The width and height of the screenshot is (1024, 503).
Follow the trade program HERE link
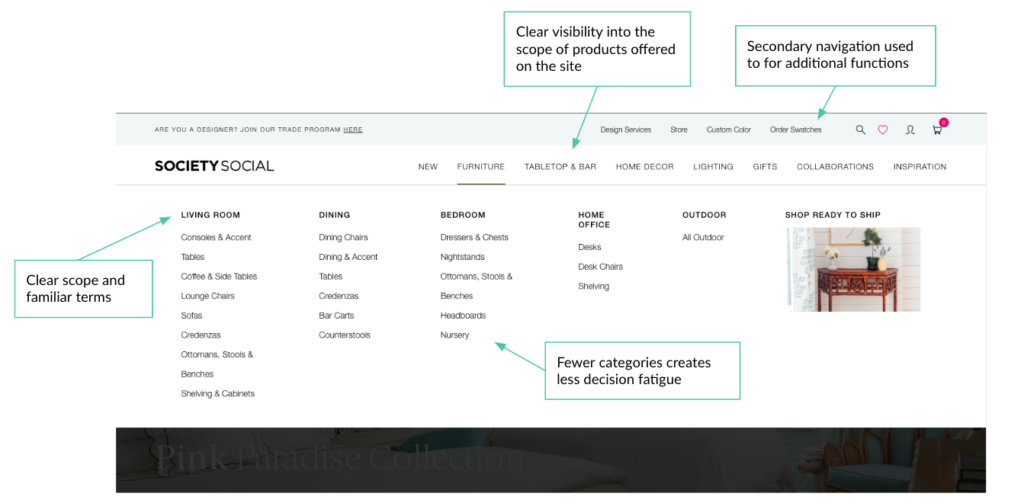[353, 129]
